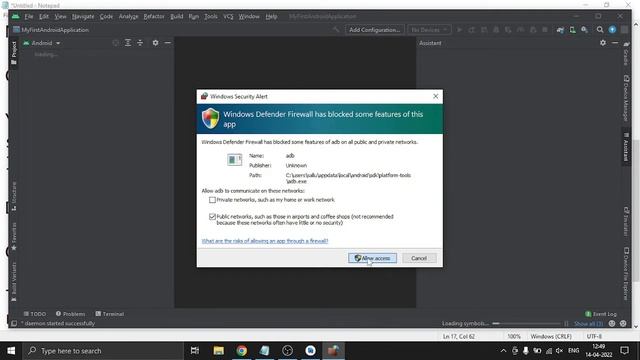Open the Run menu
The height and width of the screenshot is (360, 640).
(x=193, y=16)
